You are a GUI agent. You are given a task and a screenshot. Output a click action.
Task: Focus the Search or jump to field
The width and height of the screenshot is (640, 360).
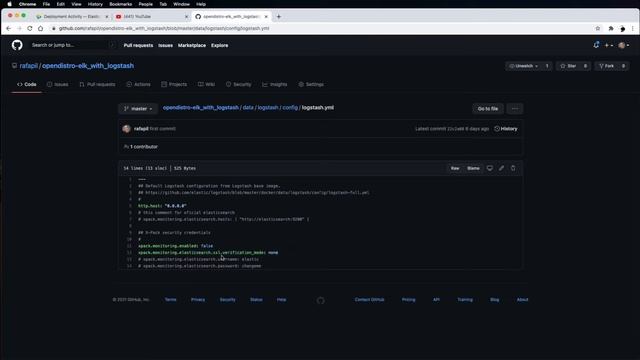(73, 45)
